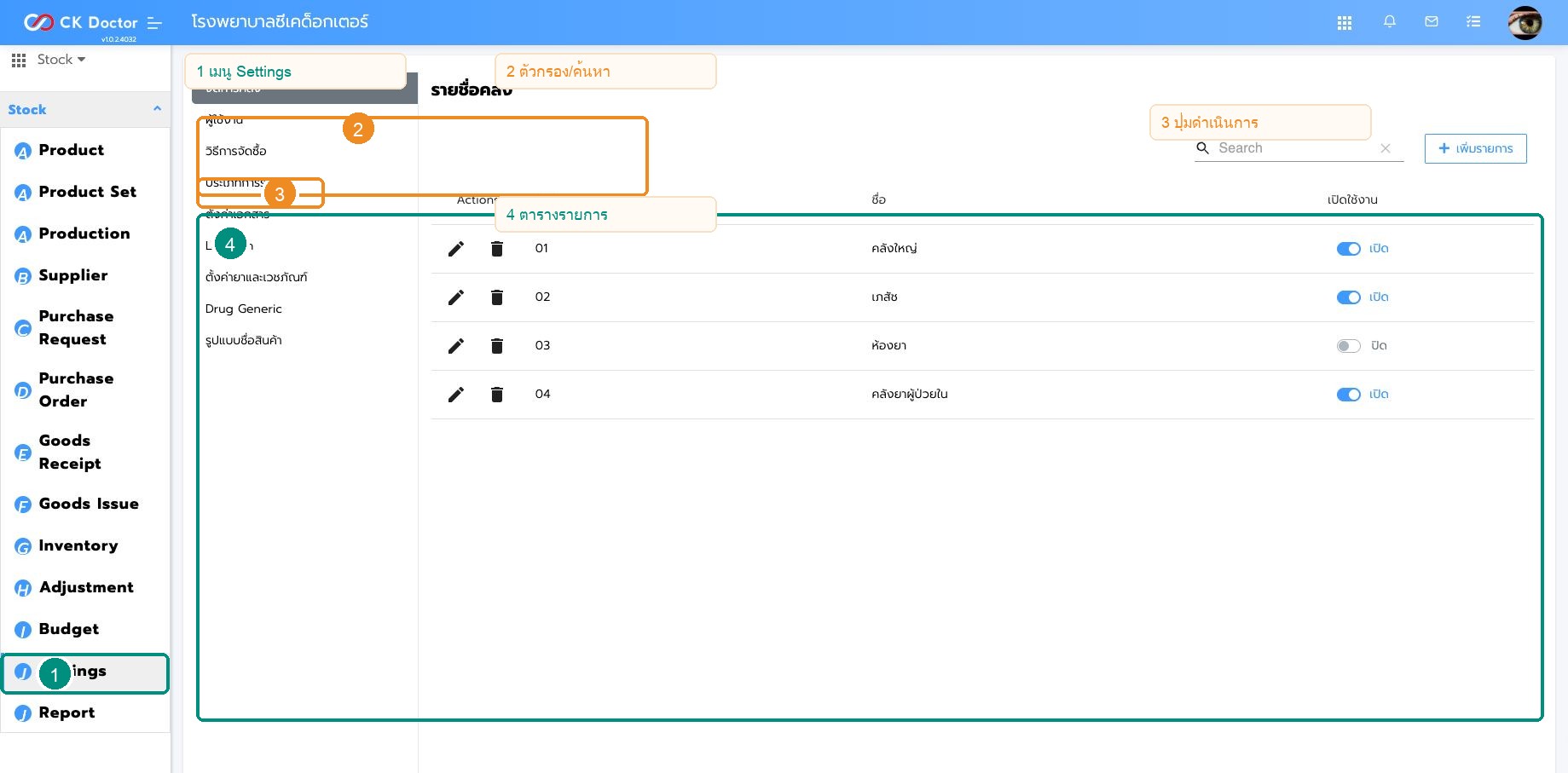Image resolution: width=1568 pixels, height=773 pixels.
Task: Go to Inventory
Action: coord(78,545)
